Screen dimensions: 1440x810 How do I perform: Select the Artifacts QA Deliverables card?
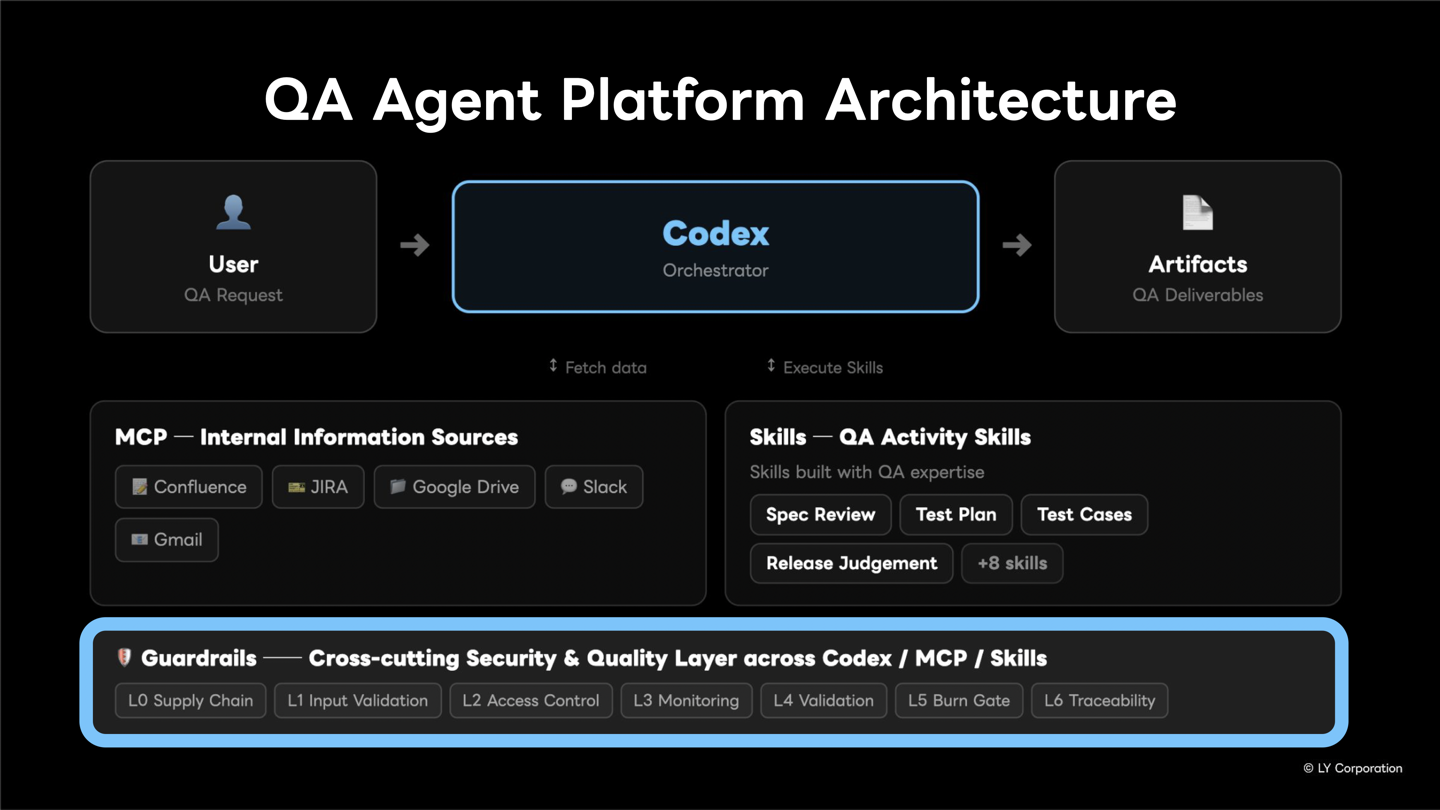(1197, 247)
